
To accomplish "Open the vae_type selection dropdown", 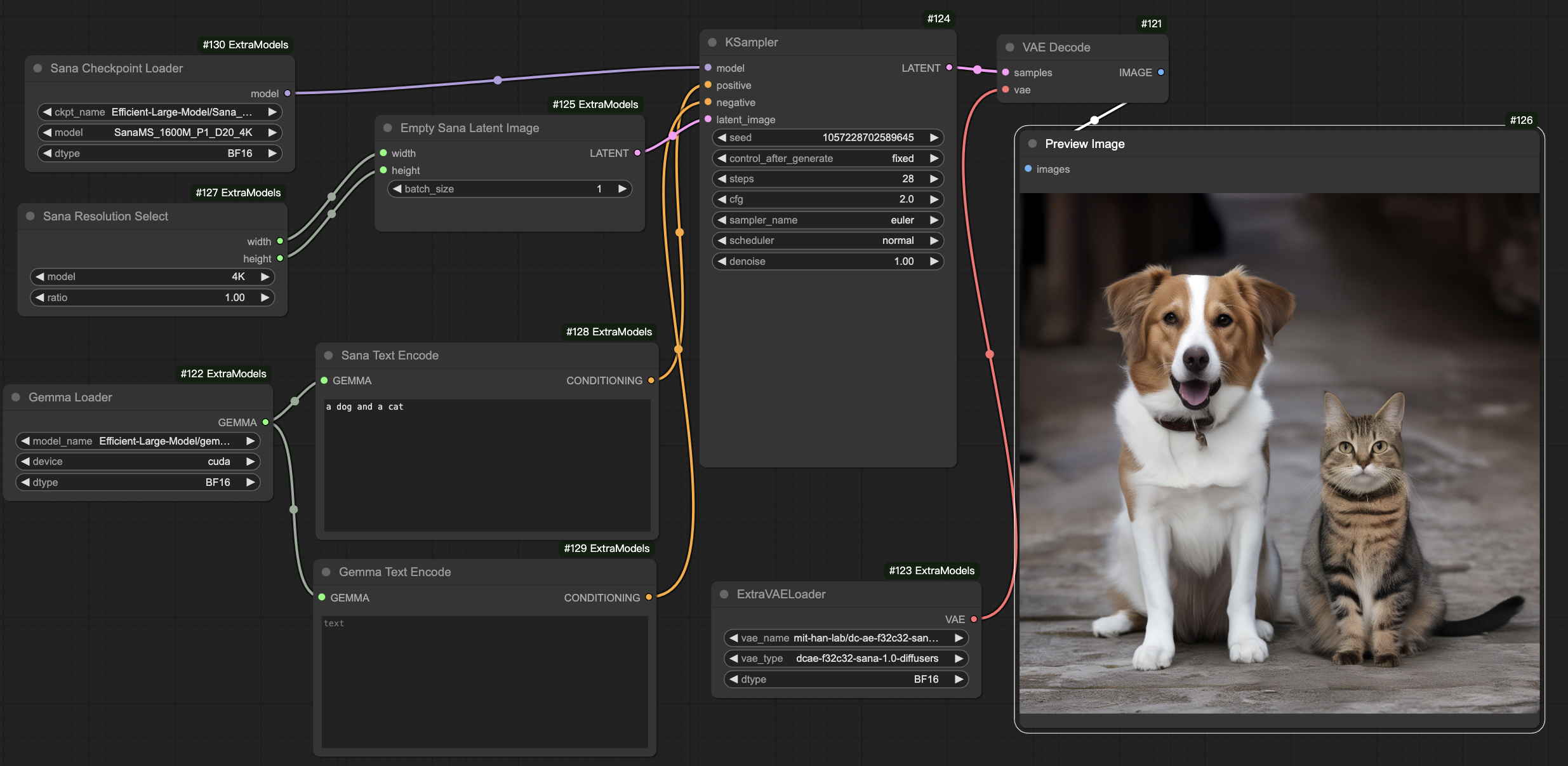I will pos(846,659).
